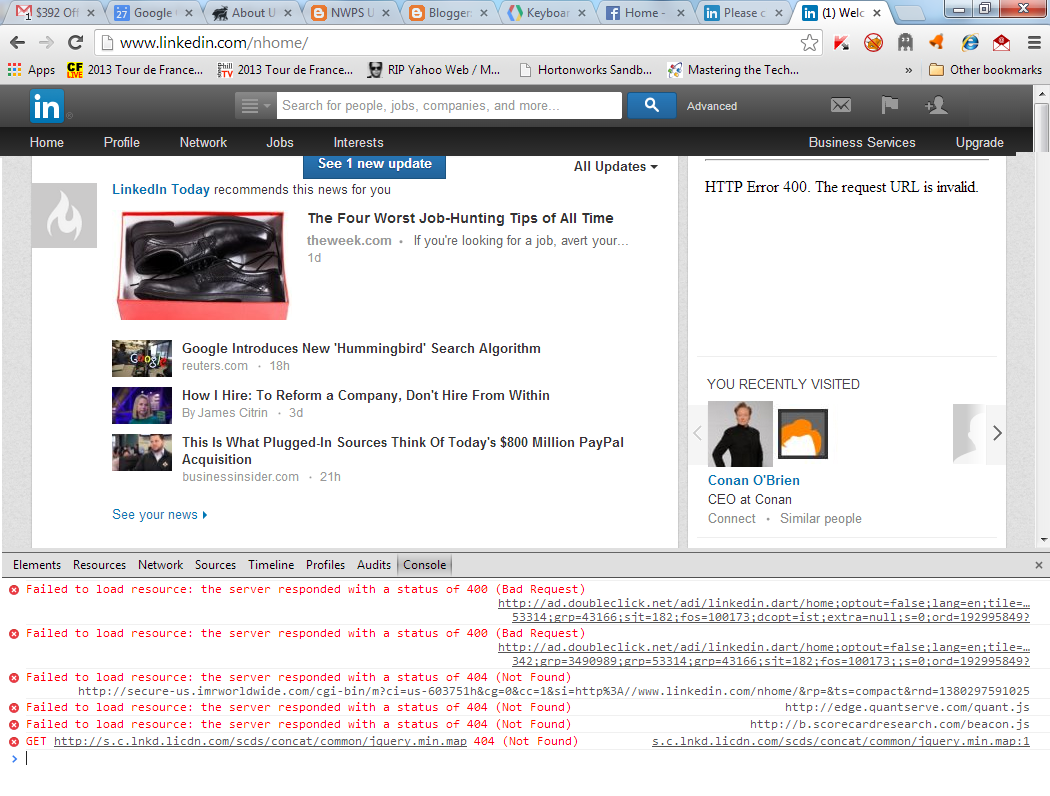The width and height of the screenshot is (1050, 796).
Task: Switch to DevTools Network tab
Action: pos(160,565)
